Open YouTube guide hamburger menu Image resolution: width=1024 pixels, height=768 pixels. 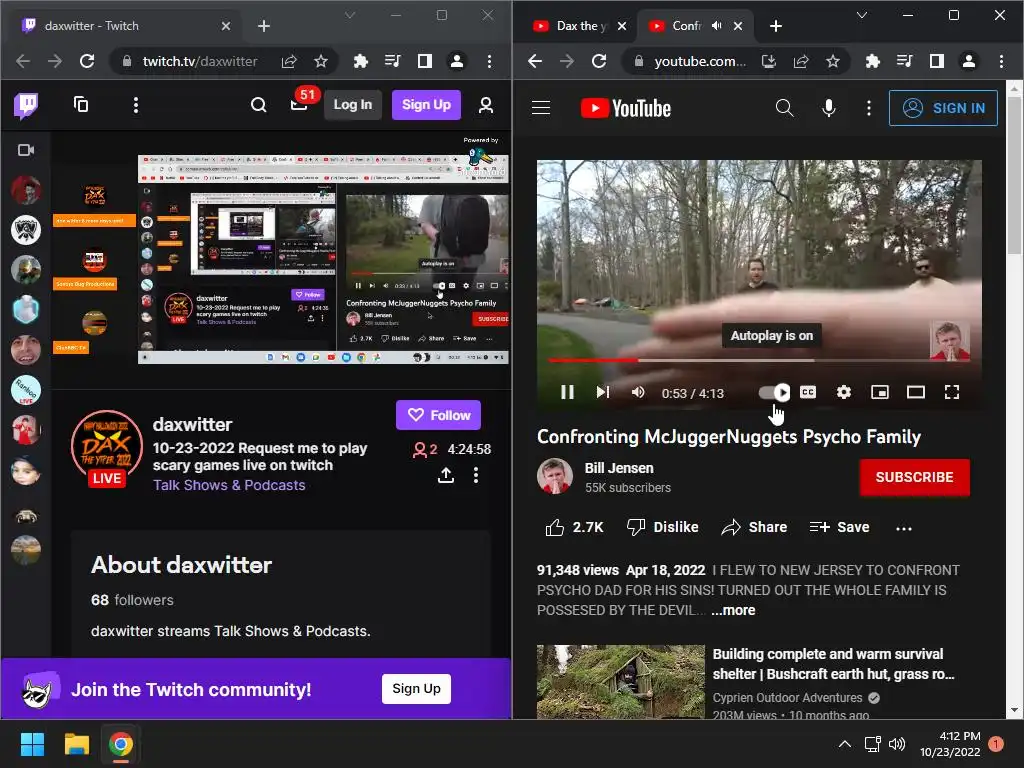(x=541, y=108)
